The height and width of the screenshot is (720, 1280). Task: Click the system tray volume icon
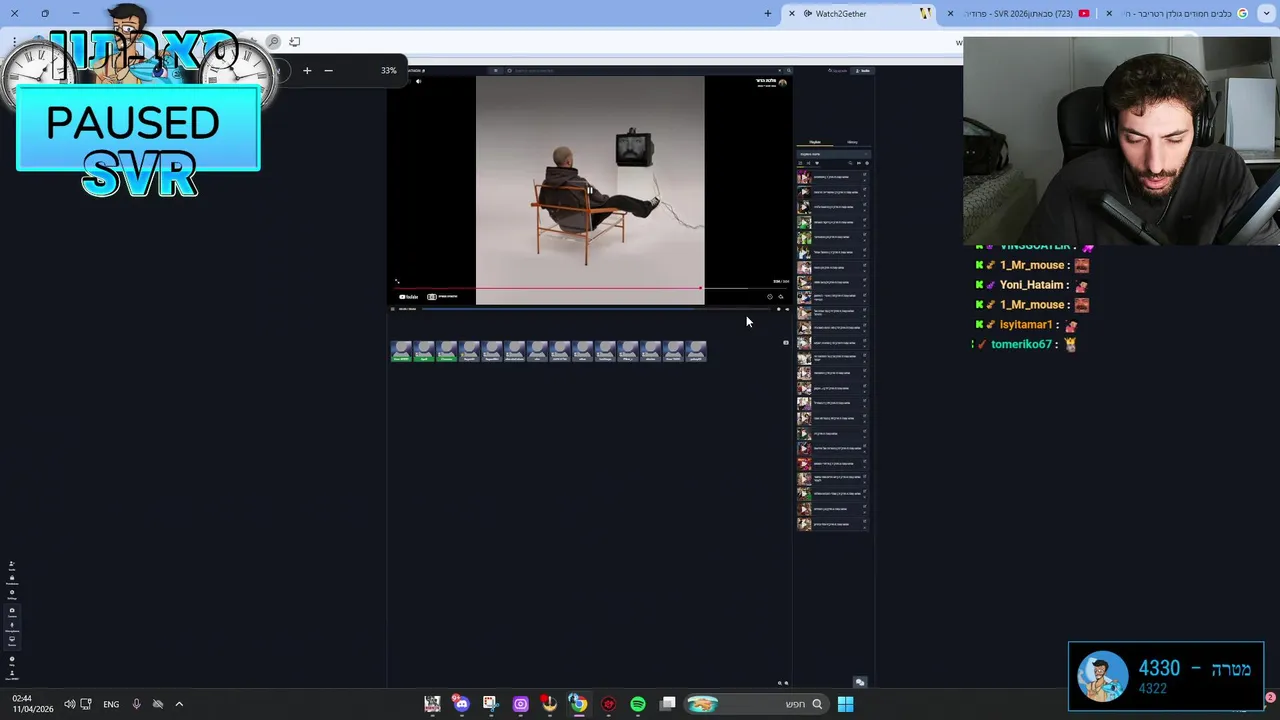pyautogui.click(x=70, y=704)
